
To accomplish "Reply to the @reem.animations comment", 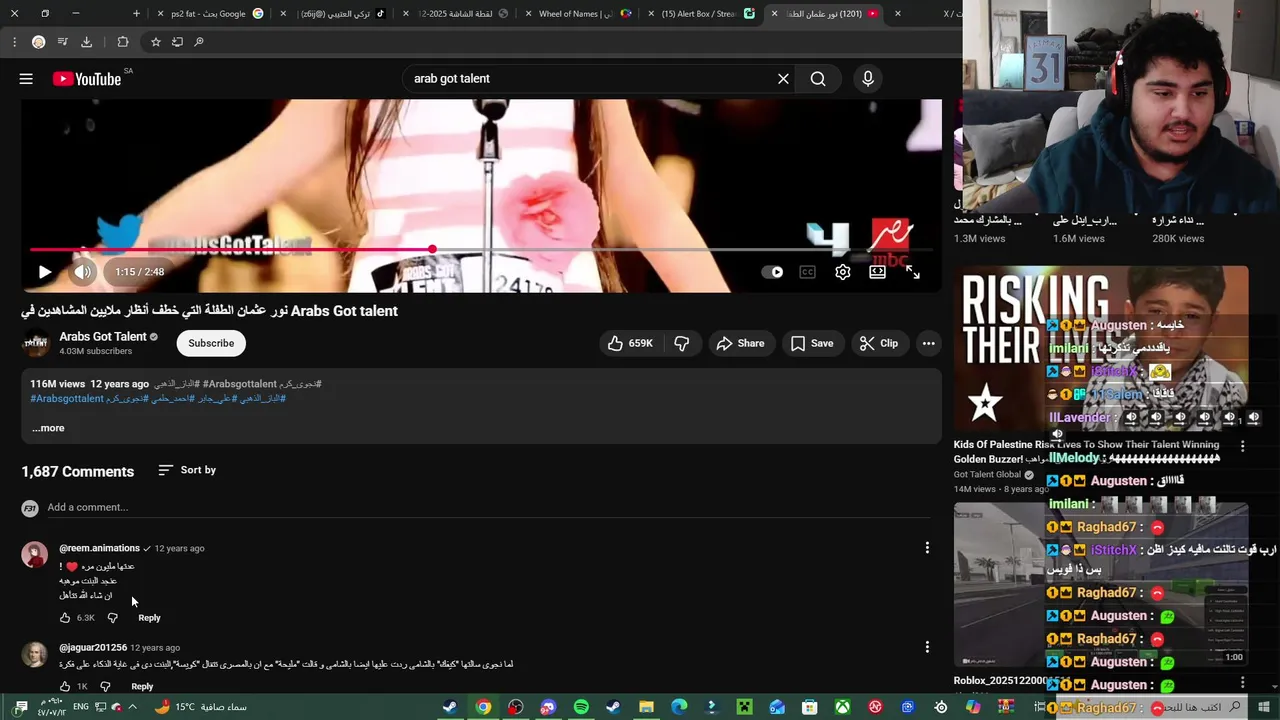I will pyautogui.click(x=149, y=618).
